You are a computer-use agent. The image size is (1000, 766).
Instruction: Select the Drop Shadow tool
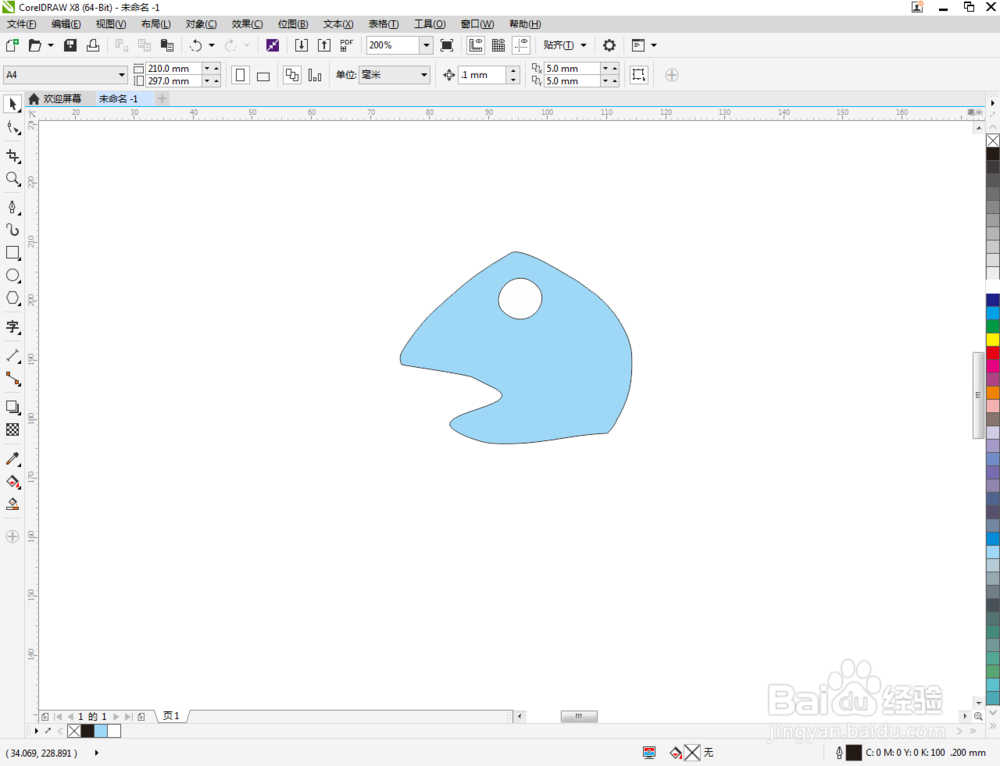pyautogui.click(x=12, y=407)
